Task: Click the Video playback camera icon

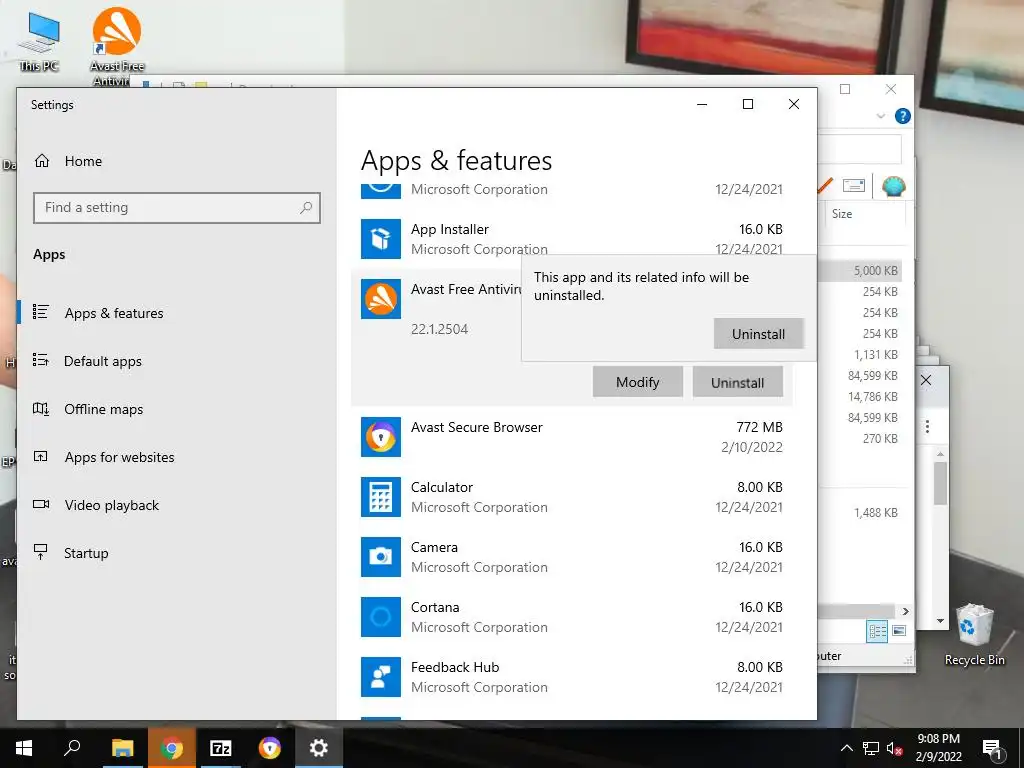Action: click(x=41, y=504)
